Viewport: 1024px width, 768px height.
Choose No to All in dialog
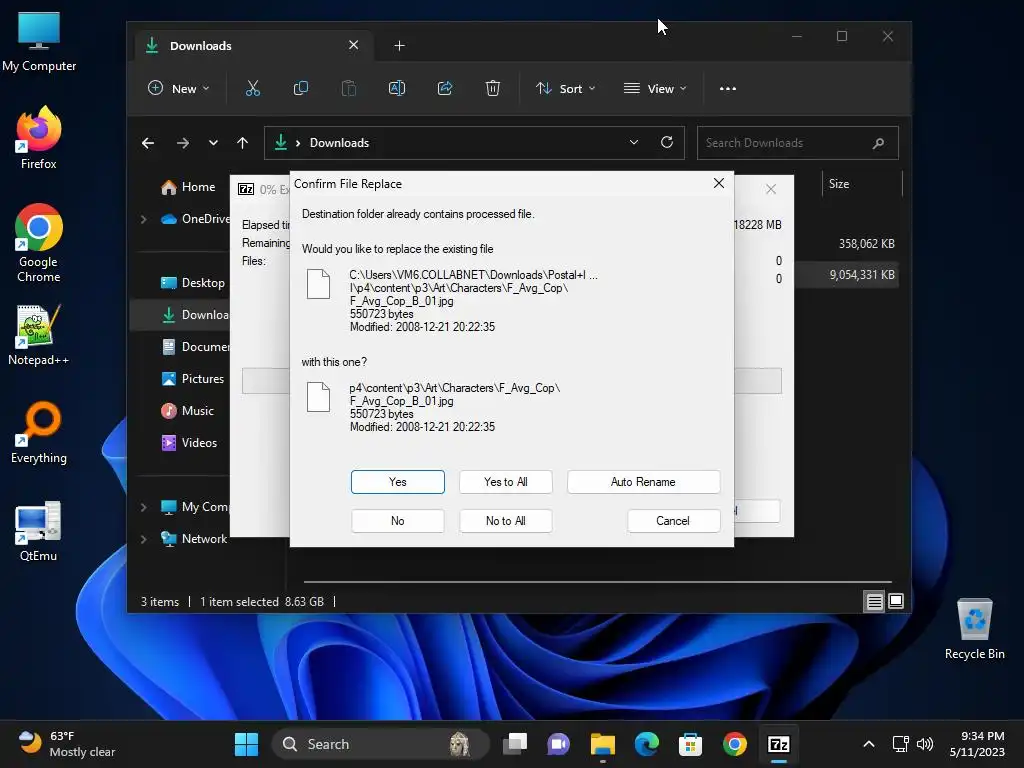coord(505,520)
